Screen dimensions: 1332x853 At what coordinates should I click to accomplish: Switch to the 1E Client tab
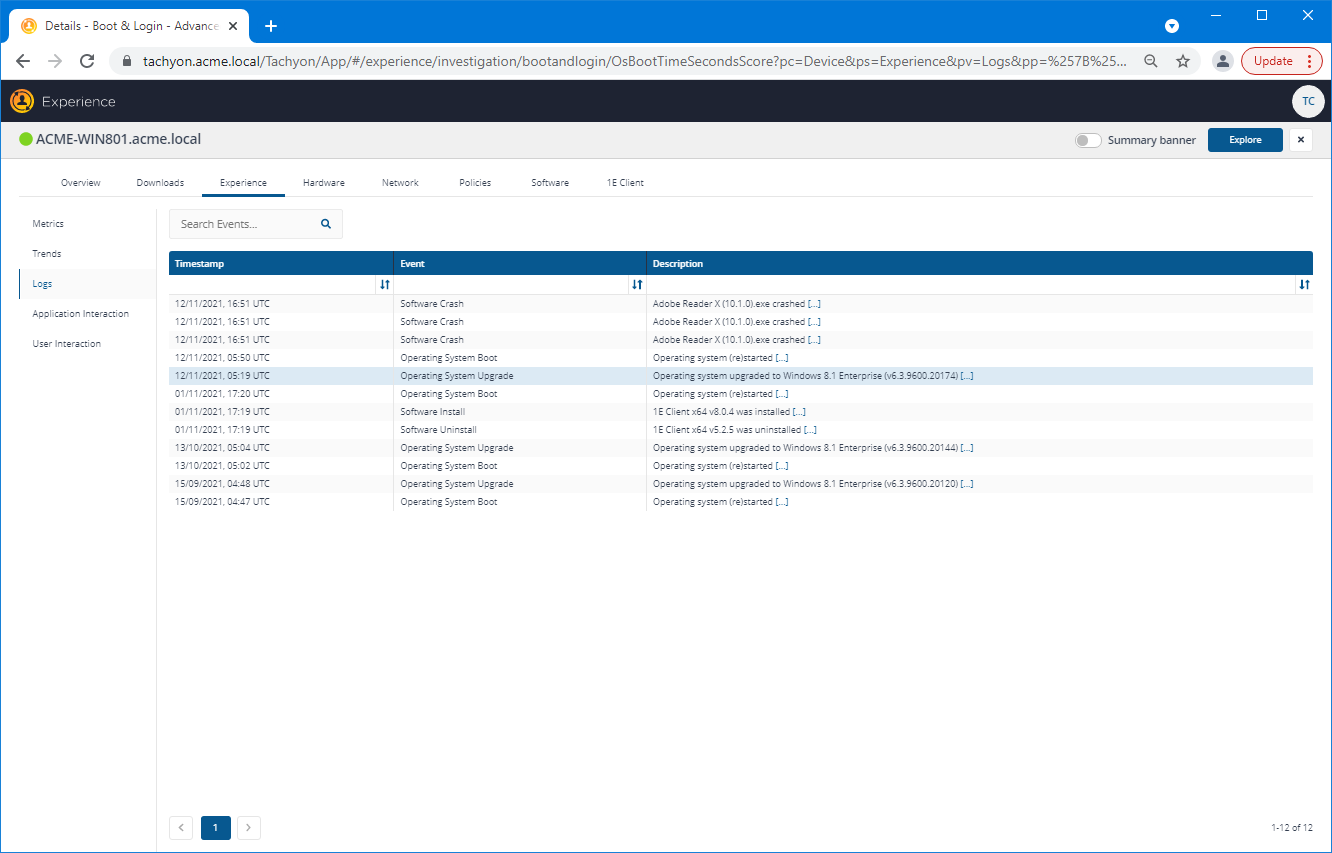[x=625, y=183]
